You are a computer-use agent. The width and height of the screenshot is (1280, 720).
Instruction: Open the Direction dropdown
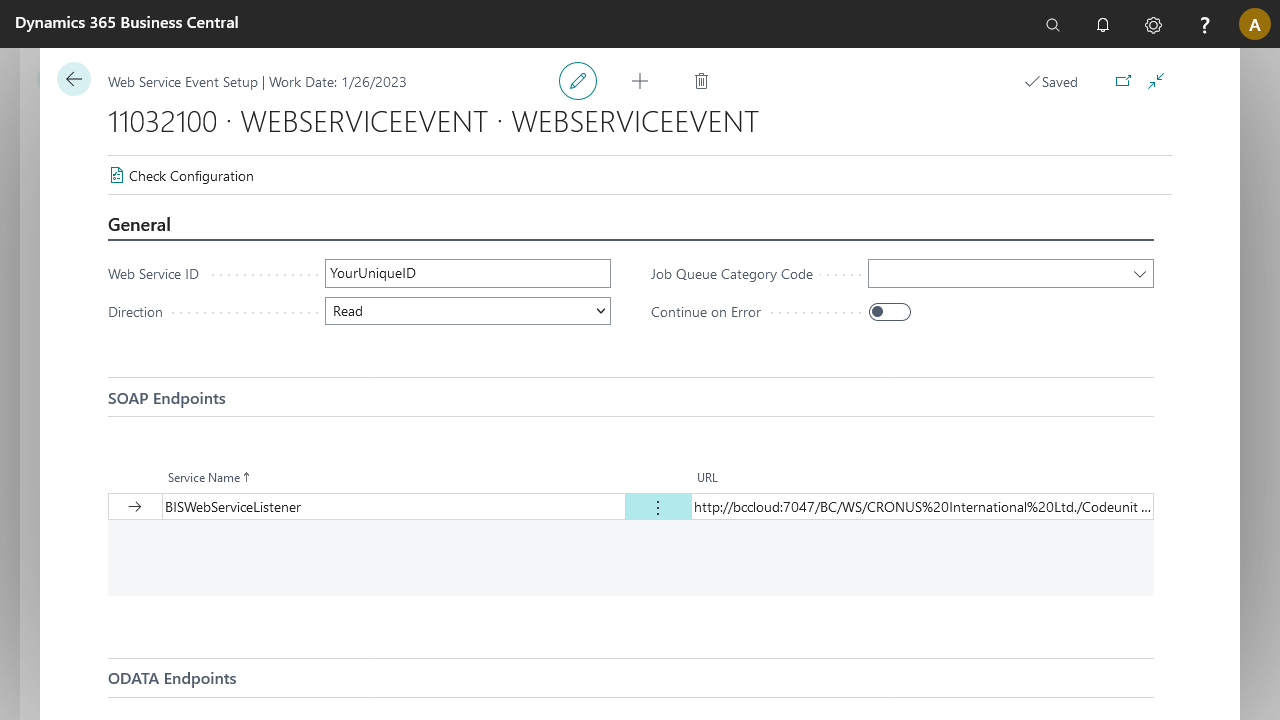coord(468,311)
